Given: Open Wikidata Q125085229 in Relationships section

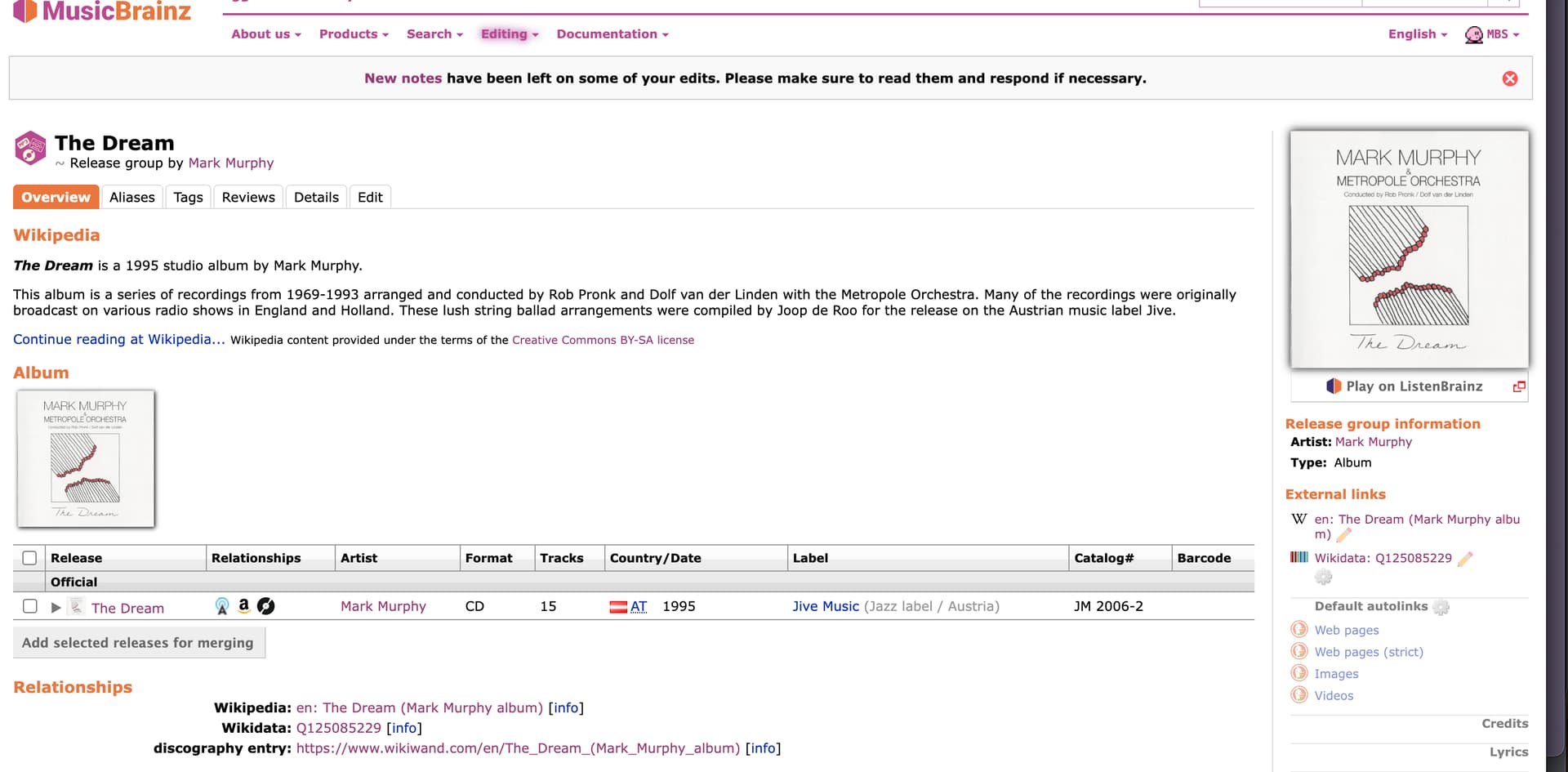Looking at the screenshot, I should 338,728.
